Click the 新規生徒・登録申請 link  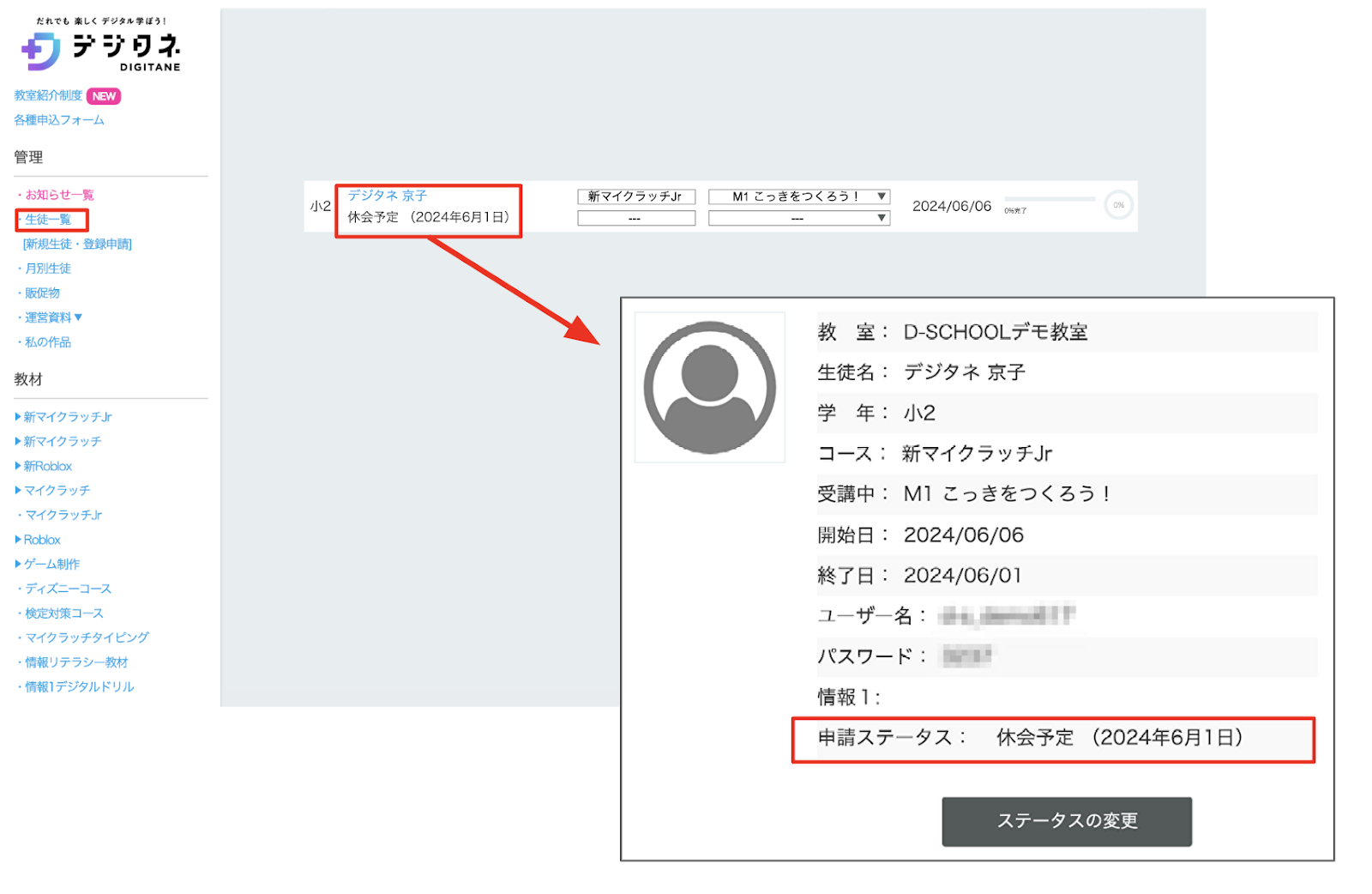(x=77, y=245)
